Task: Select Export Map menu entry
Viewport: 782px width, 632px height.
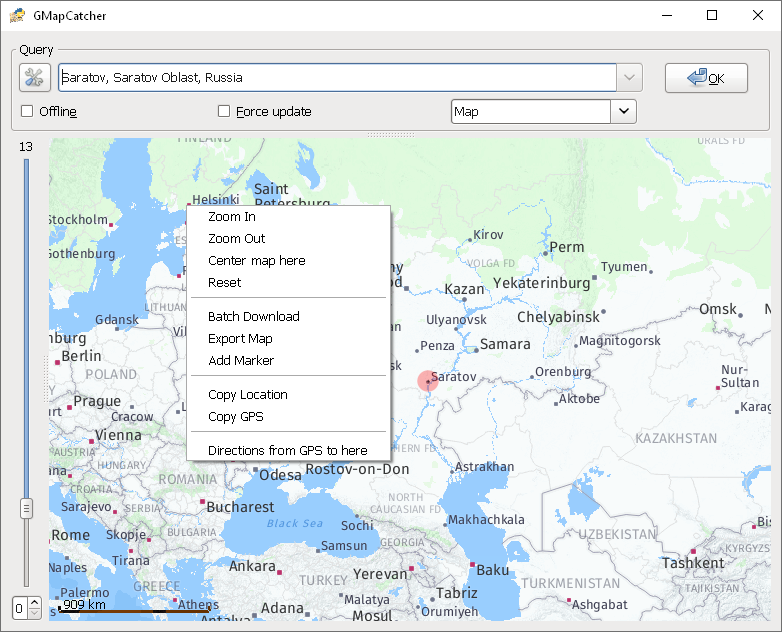Action: [288, 338]
